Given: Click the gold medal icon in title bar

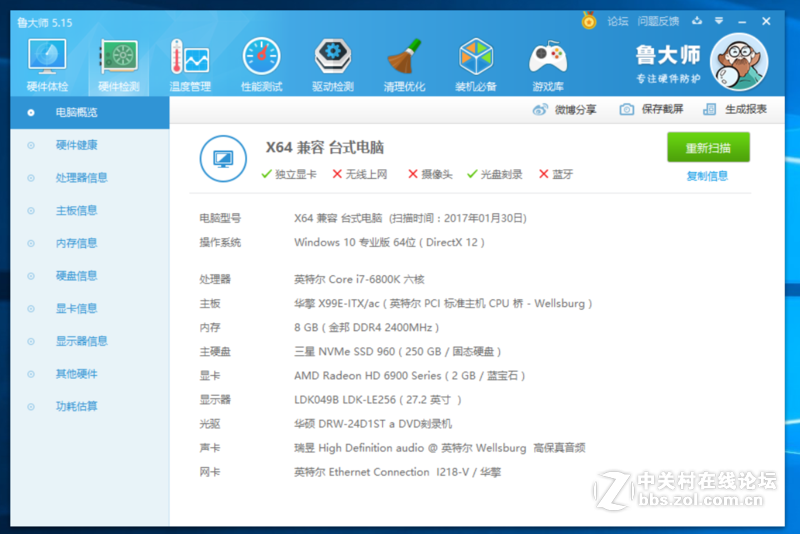Looking at the screenshot, I should click(589, 20).
